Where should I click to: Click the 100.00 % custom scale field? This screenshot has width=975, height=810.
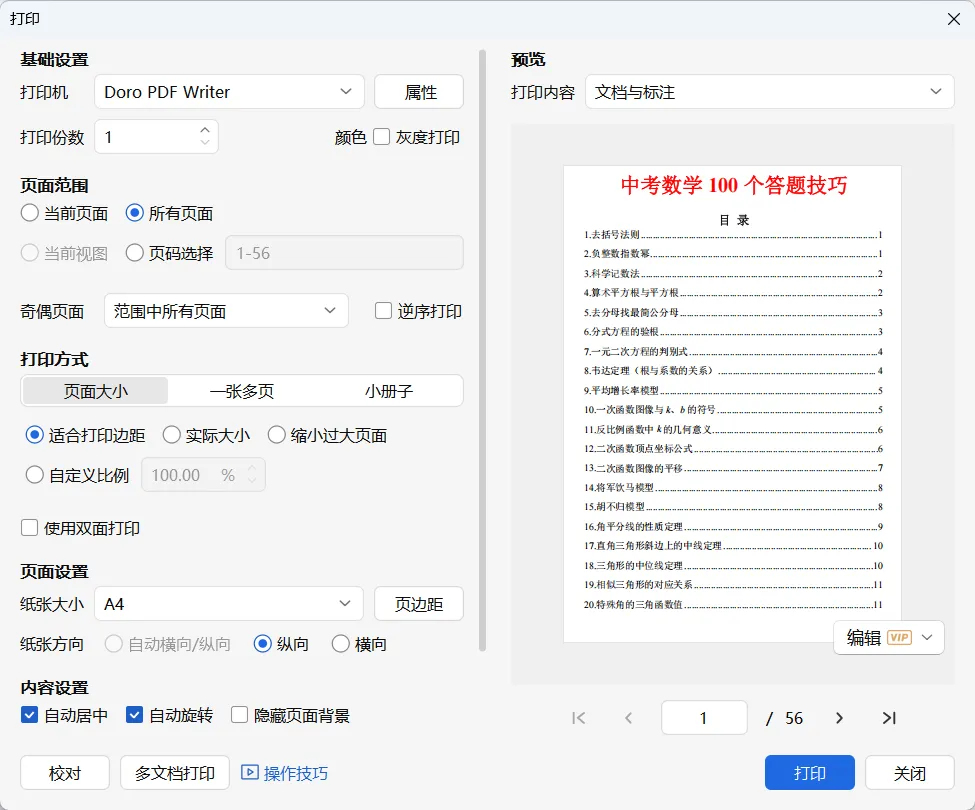[x=203, y=475]
